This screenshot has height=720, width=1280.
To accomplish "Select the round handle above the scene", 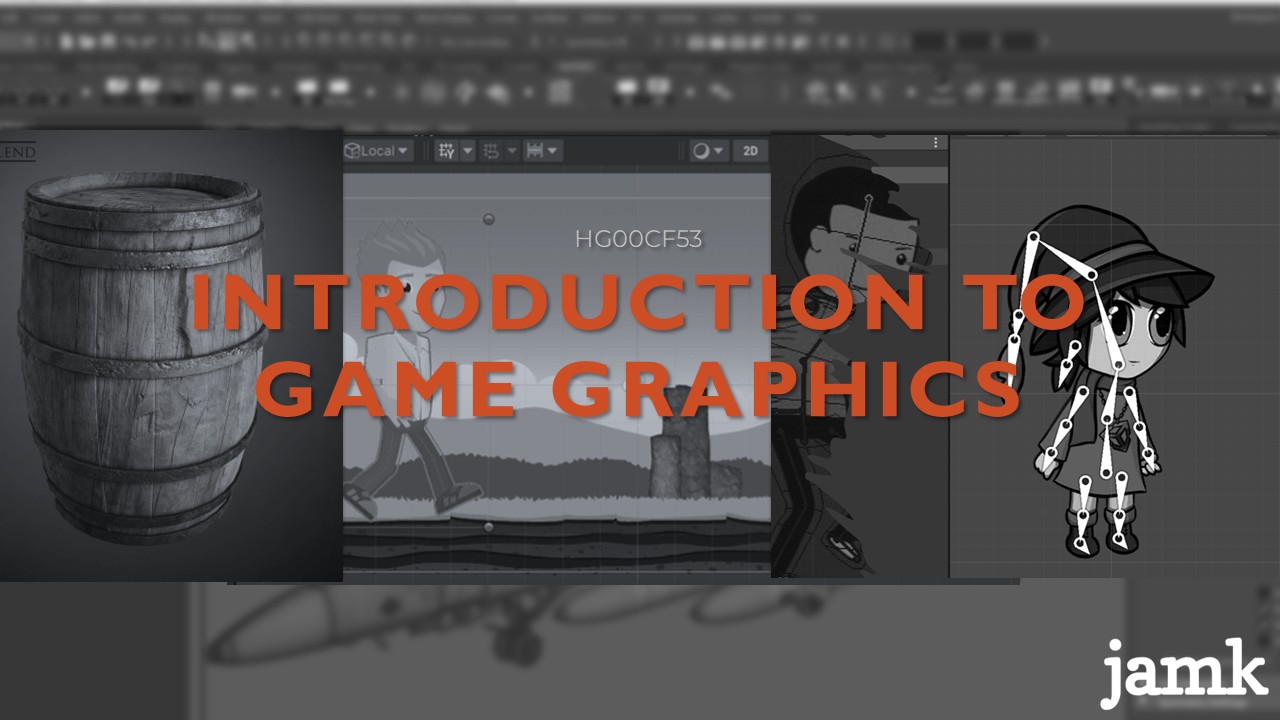I will [488, 218].
